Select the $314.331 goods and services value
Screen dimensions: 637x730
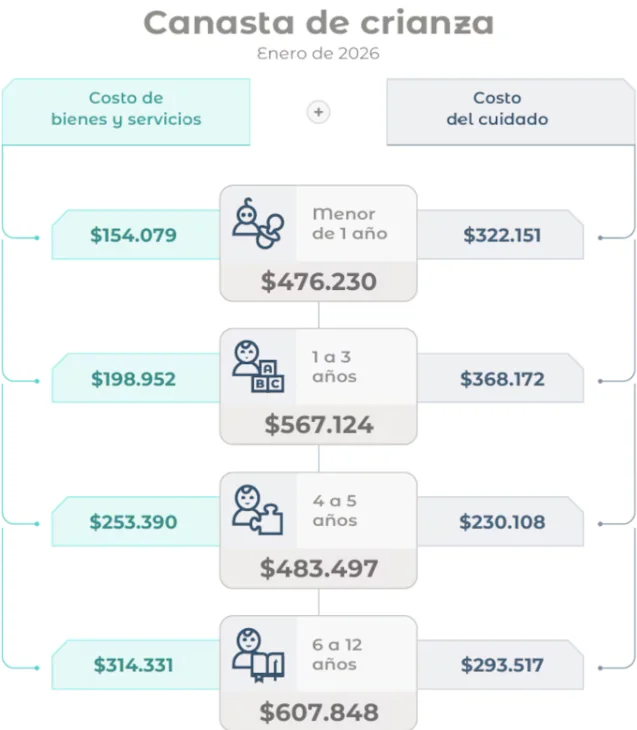133,665
